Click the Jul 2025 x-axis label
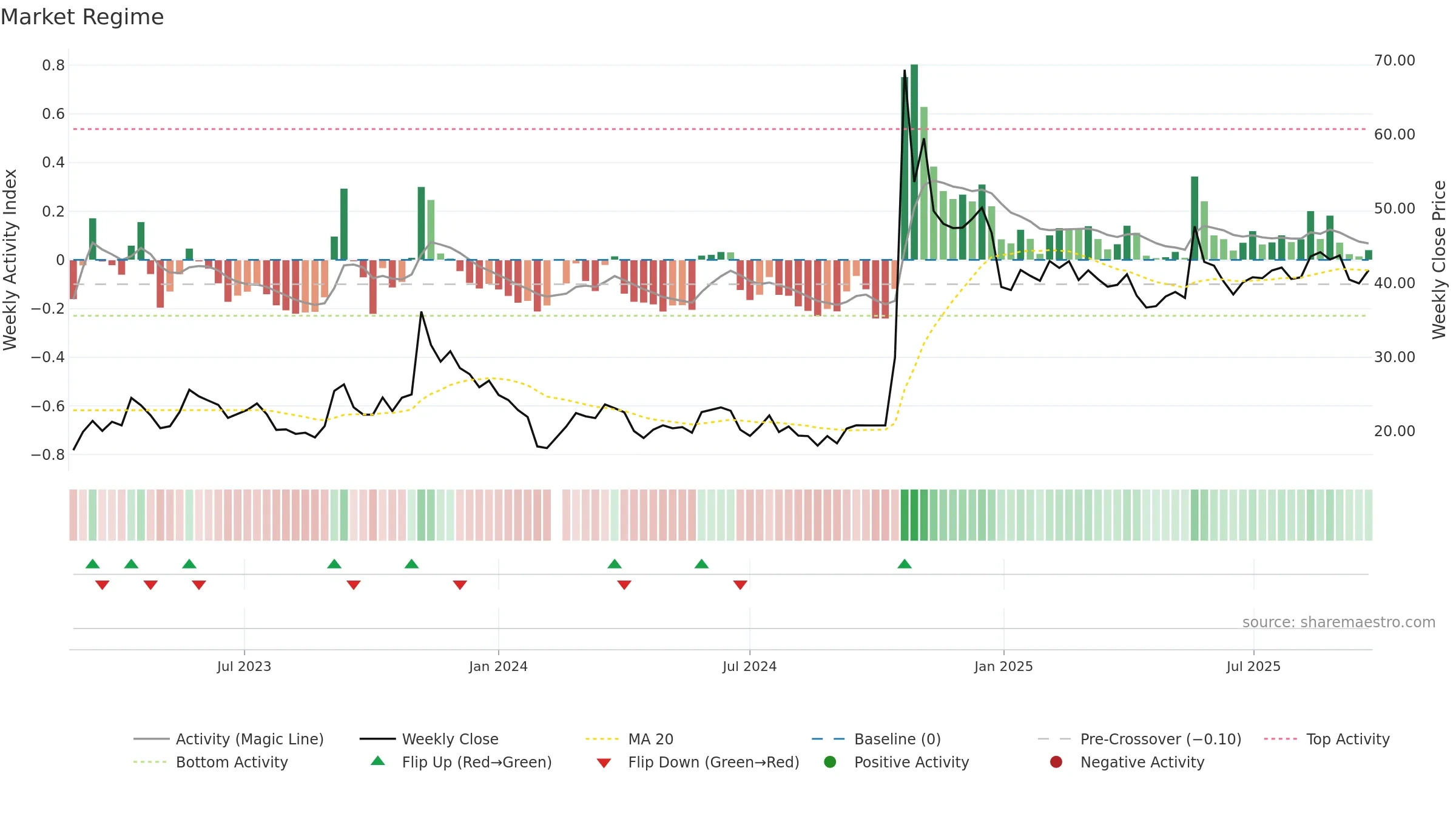Image resolution: width=1456 pixels, height=819 pixels. 1253,666
